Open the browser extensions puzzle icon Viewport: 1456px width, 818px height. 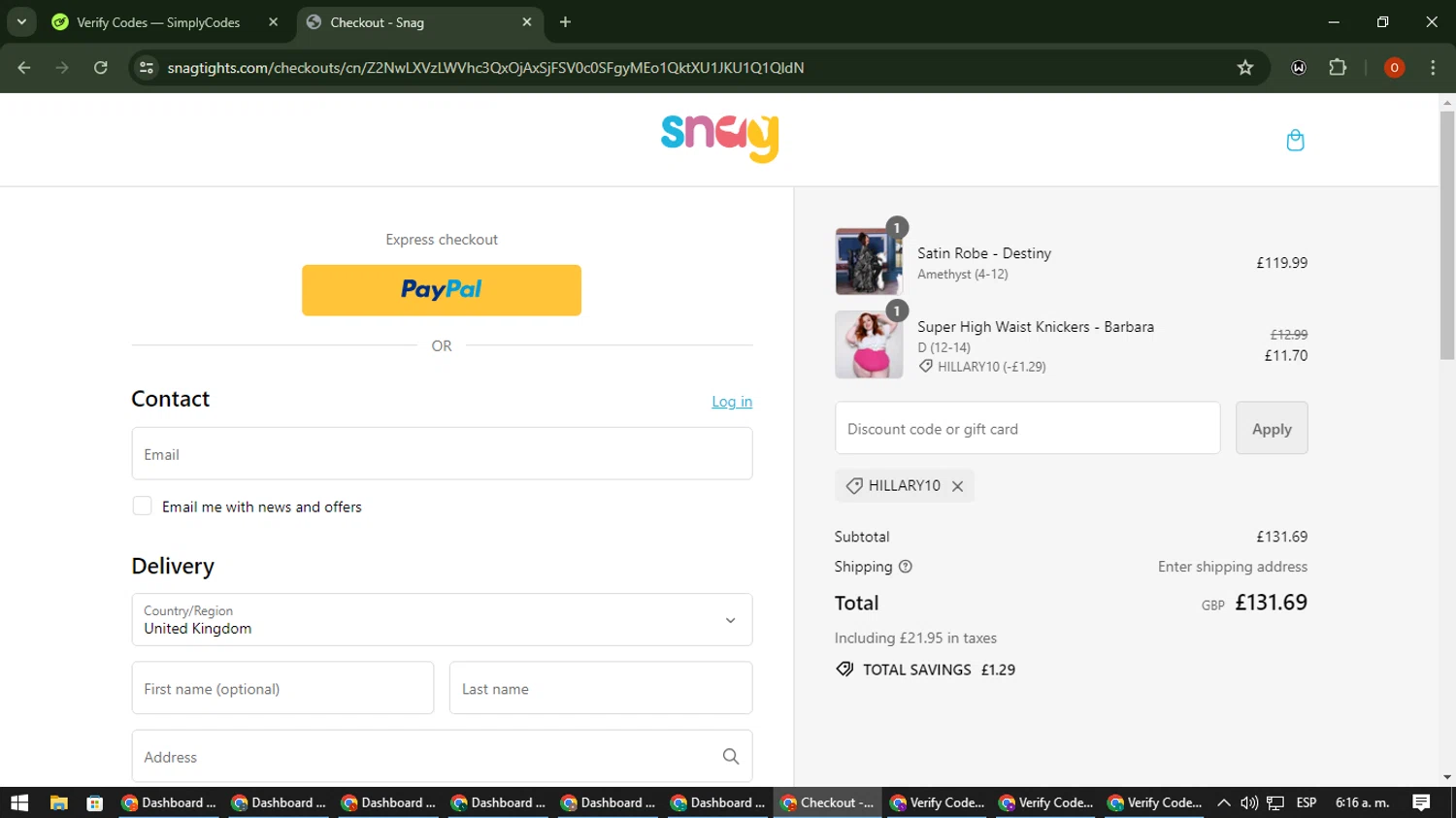click(x=1338, y=68)
